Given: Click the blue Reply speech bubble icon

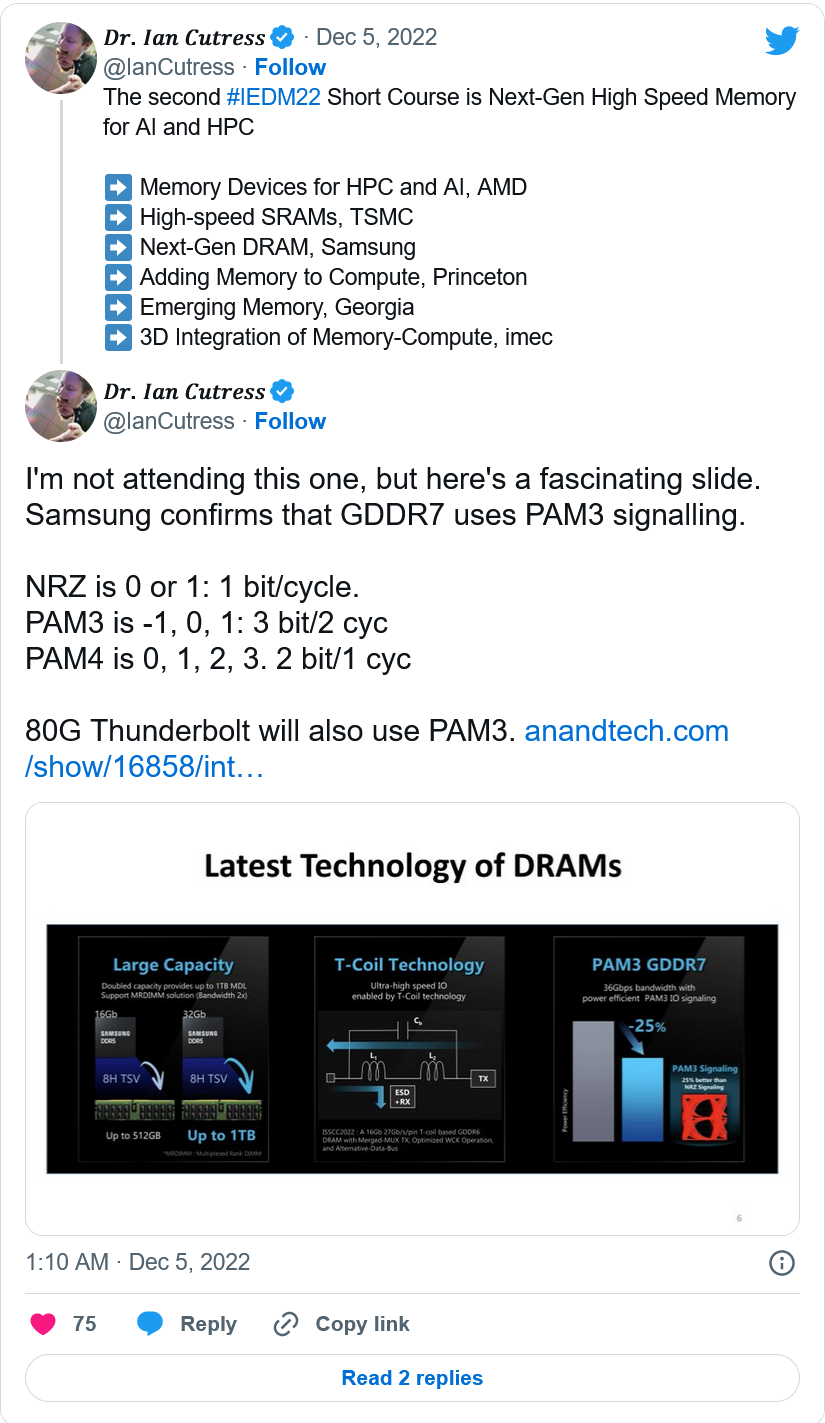Looking at the screenshot, I should click(x=150, y=1324).
